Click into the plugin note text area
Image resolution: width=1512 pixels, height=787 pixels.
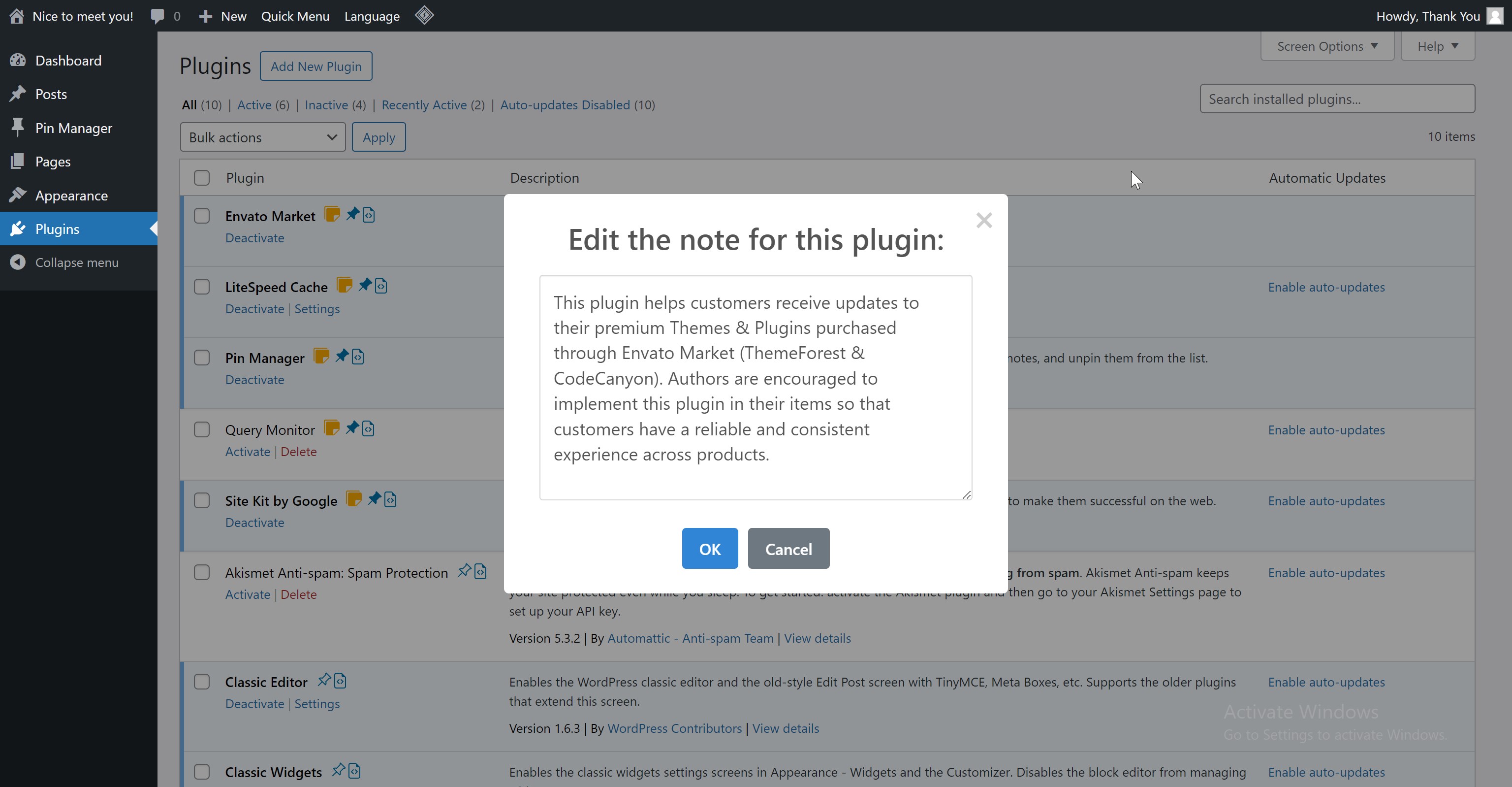click(756, 388)
